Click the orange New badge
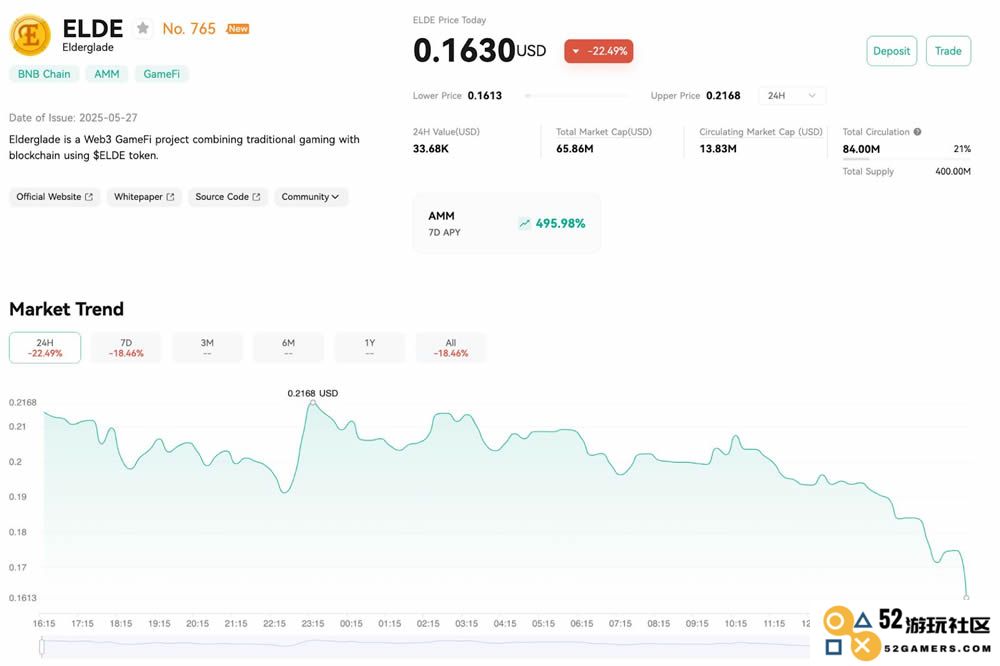The width and height of the screenshot is (1000, 666). click(x=238, y=29)
